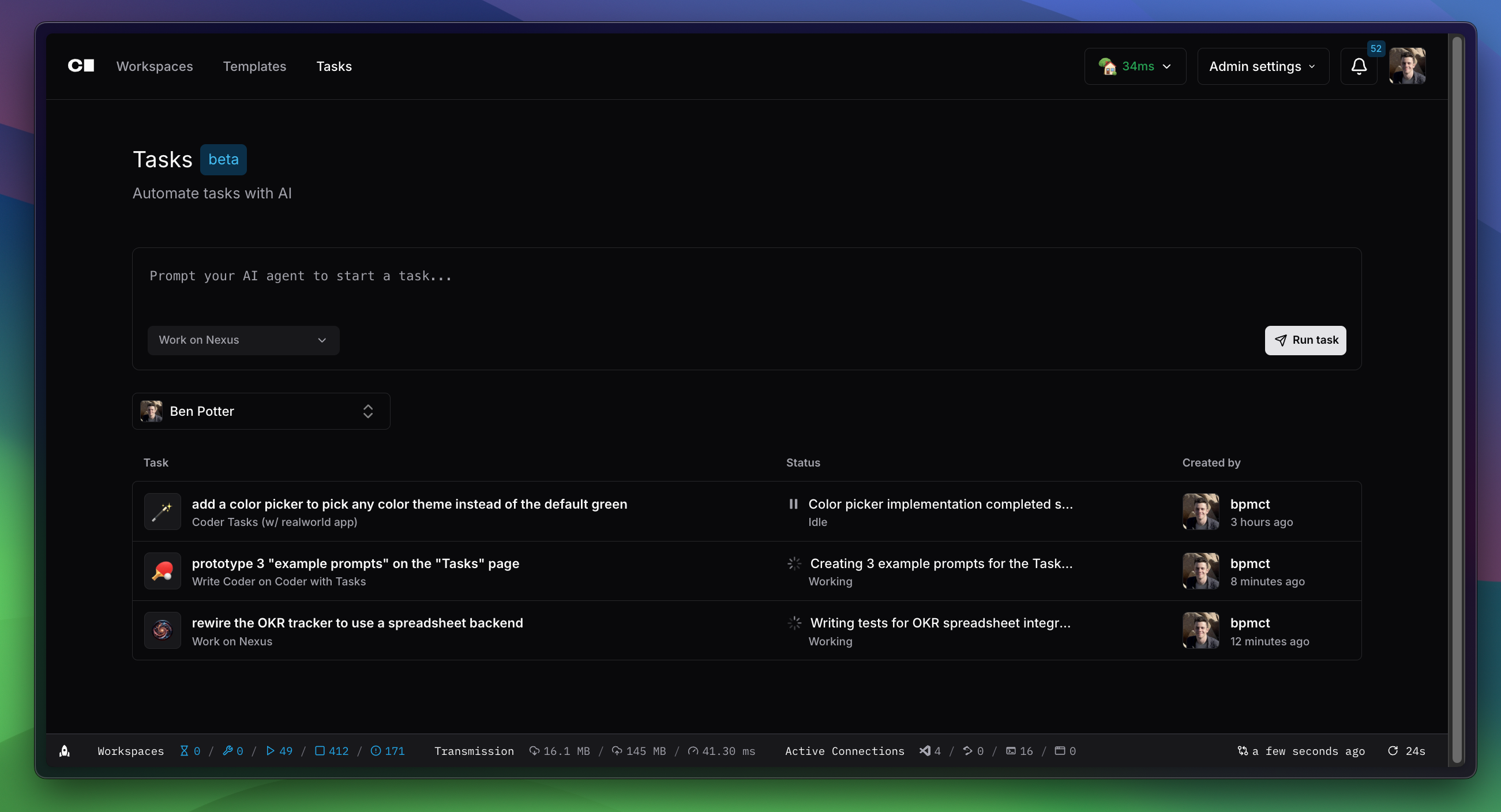Click the Coder logo in the top navigation
Viewport: 1501px width, 812px height.
coord(80,66)
